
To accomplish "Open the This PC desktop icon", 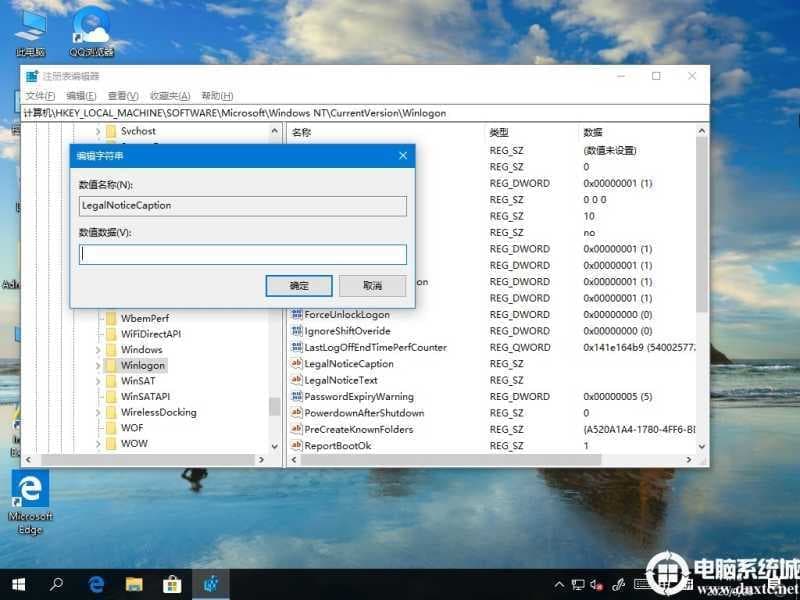I will [x=31, y=33].
